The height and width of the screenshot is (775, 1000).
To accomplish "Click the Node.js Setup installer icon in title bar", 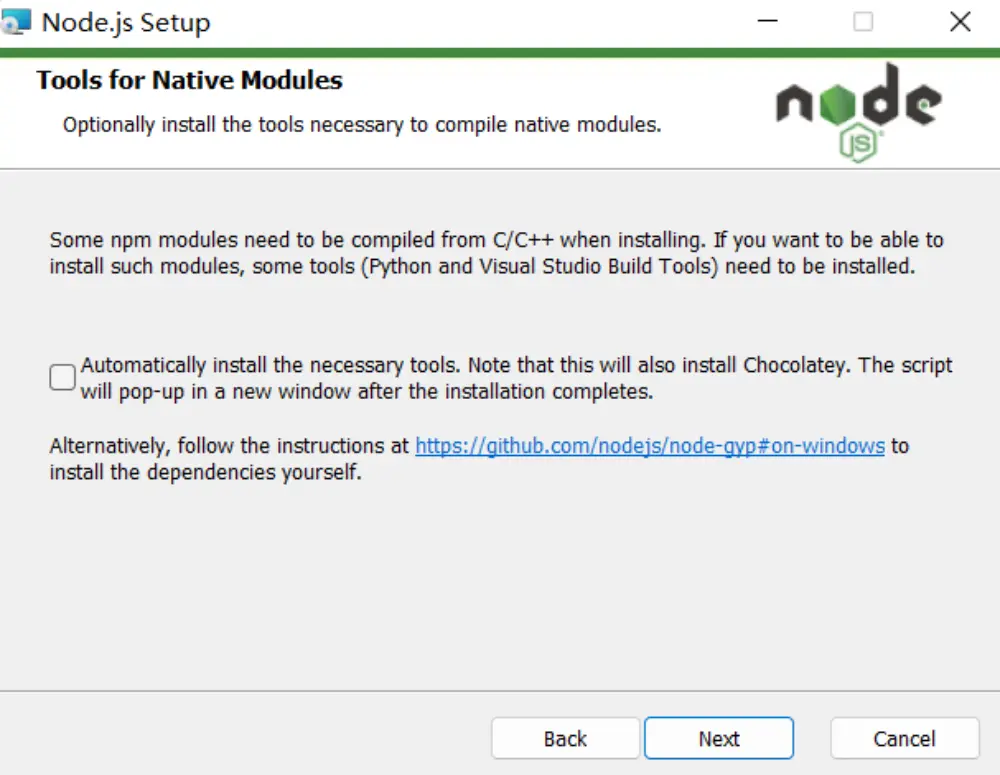I will coord(16,22).
